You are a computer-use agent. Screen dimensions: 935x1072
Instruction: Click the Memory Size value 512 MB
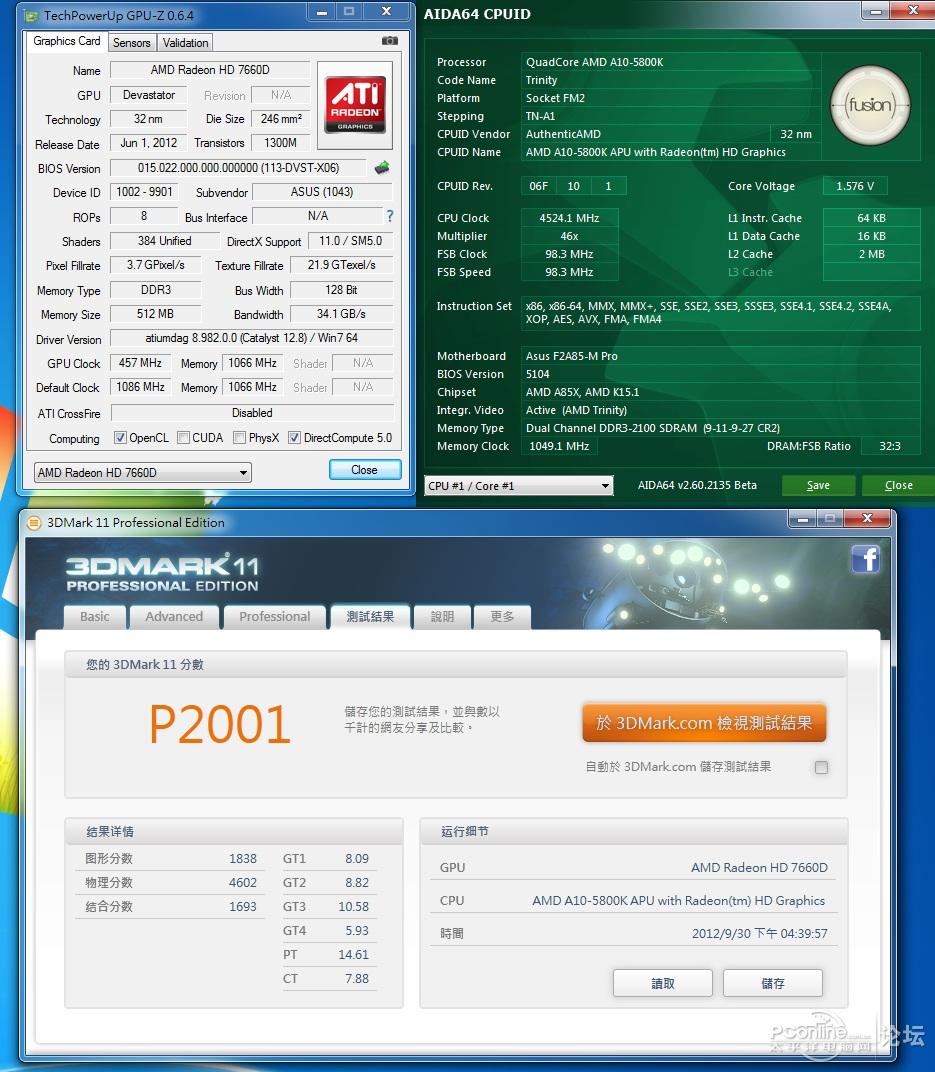[x=155, y=314]
